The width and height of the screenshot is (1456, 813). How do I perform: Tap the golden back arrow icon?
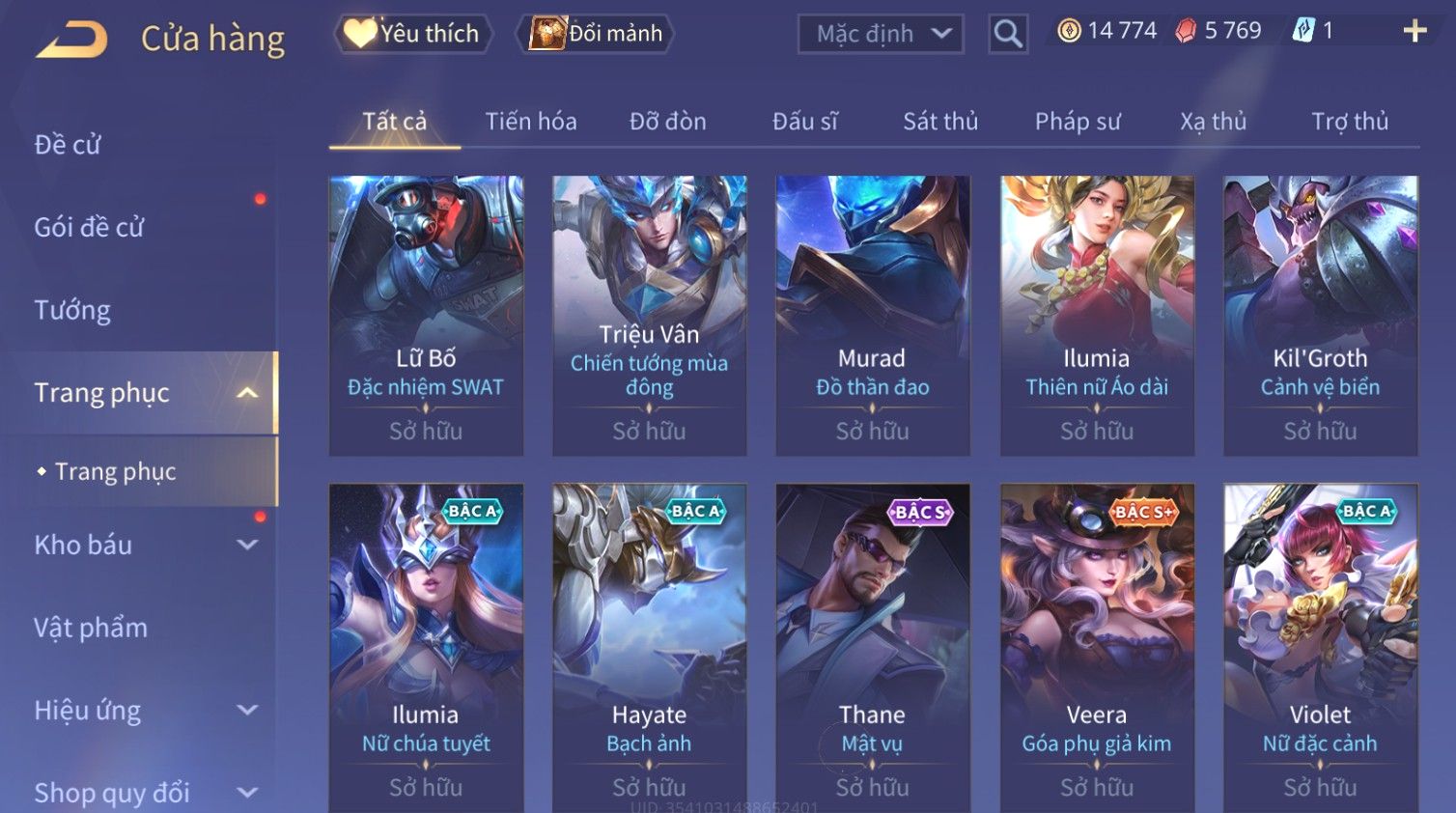tap(71, 40)
